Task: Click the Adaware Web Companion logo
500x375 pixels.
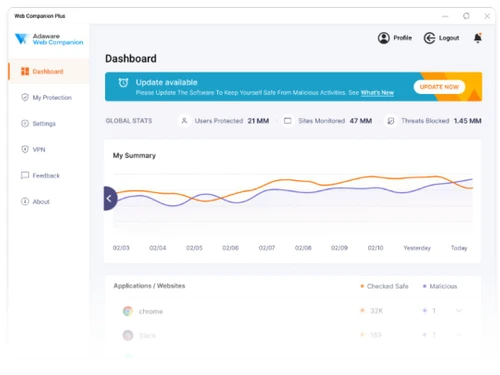Action: [49, 39]
